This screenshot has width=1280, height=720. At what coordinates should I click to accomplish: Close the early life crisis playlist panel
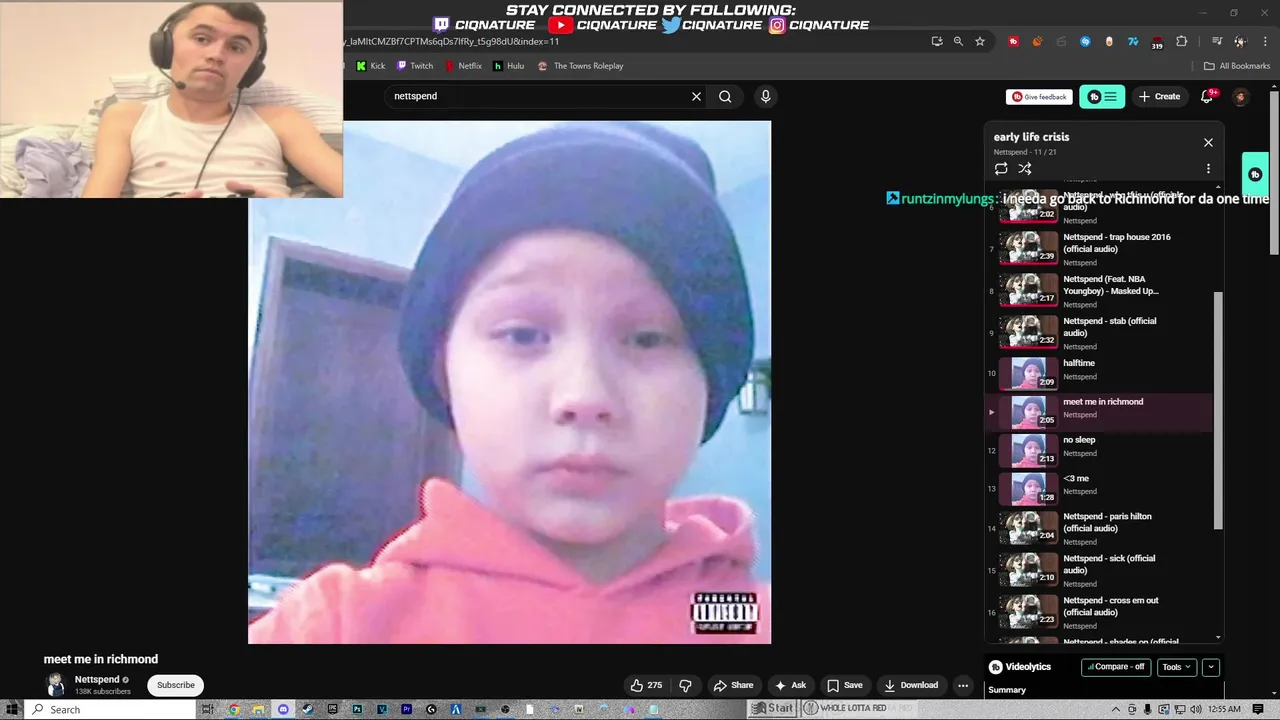pyautogui.click(x=1208, y=143)
